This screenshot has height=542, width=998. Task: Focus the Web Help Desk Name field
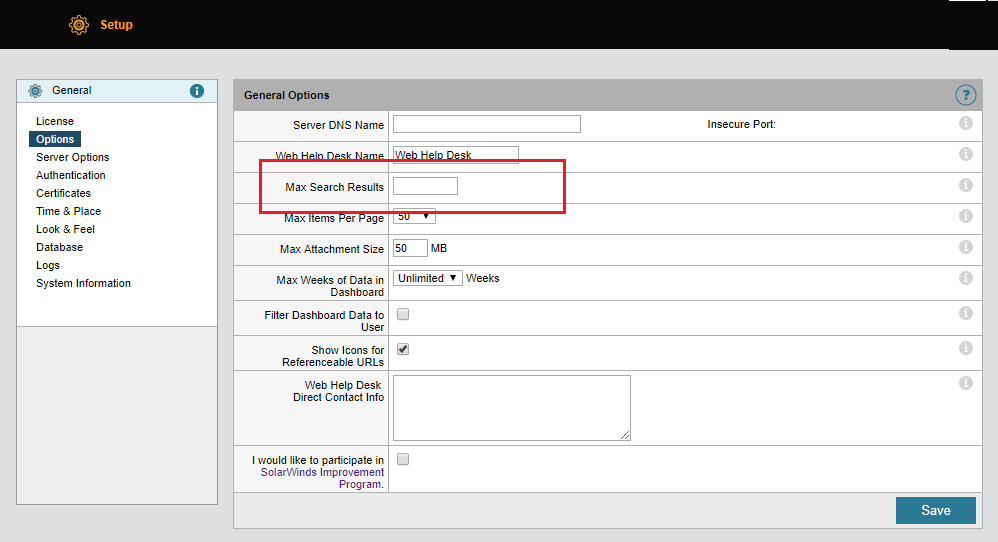click(x=456, y=155)
